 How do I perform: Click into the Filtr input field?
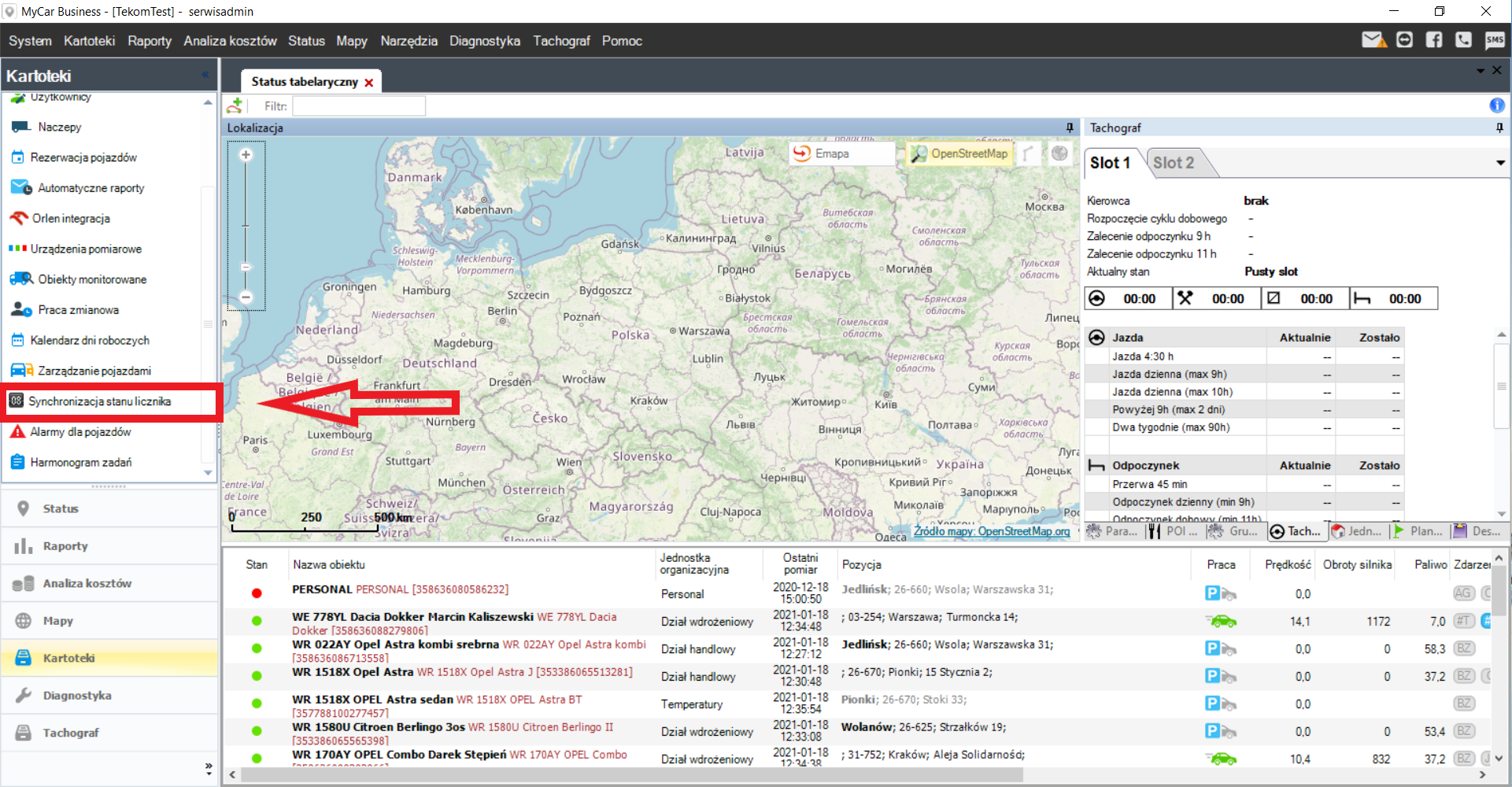(359, 105)
